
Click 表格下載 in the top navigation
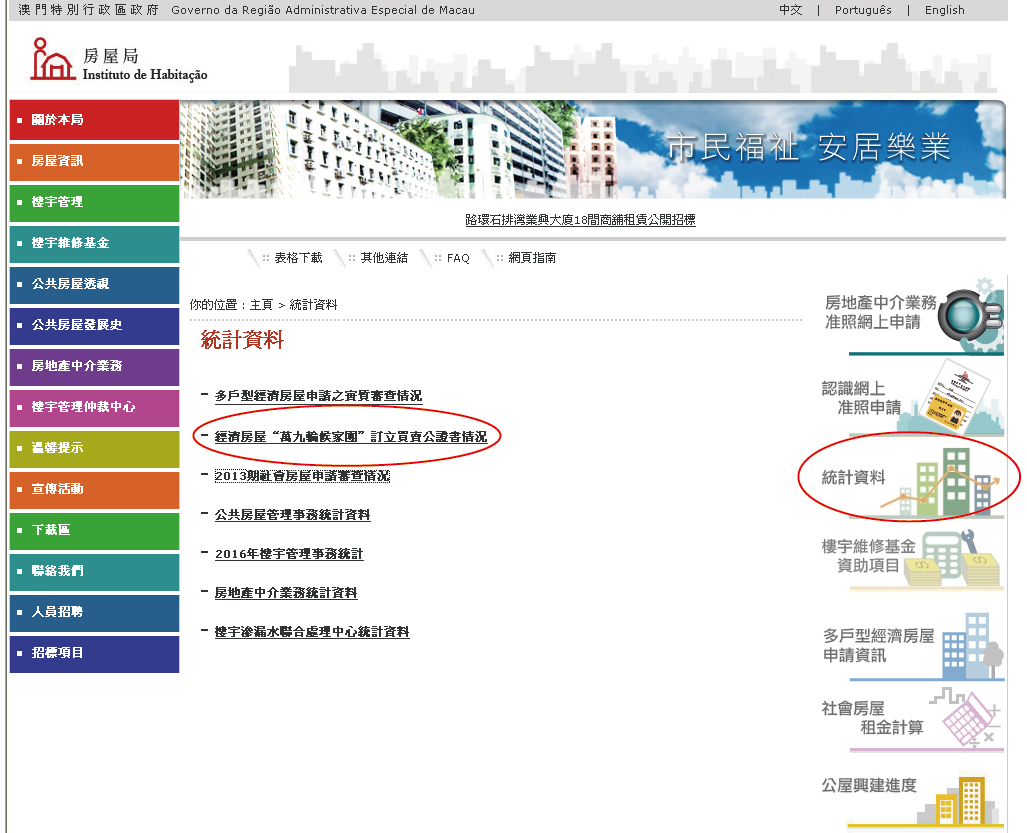click(298, 258)
